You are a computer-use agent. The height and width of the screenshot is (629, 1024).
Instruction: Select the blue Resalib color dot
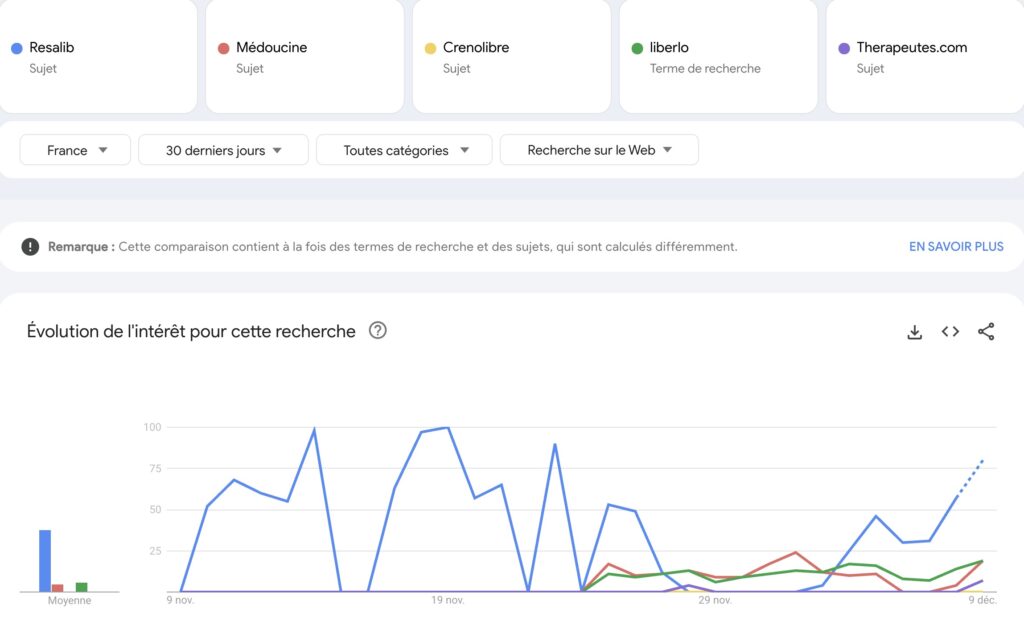tap(15, 47)
